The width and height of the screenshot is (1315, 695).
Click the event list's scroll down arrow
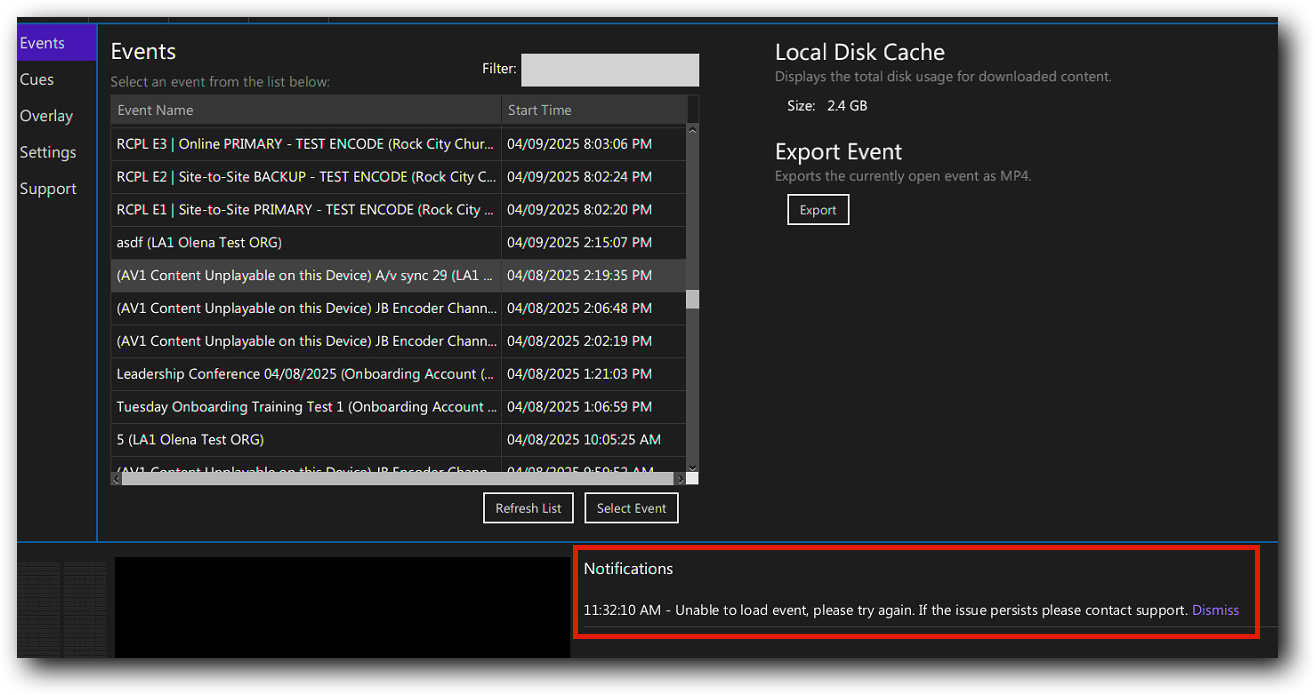tap(692, 466)
